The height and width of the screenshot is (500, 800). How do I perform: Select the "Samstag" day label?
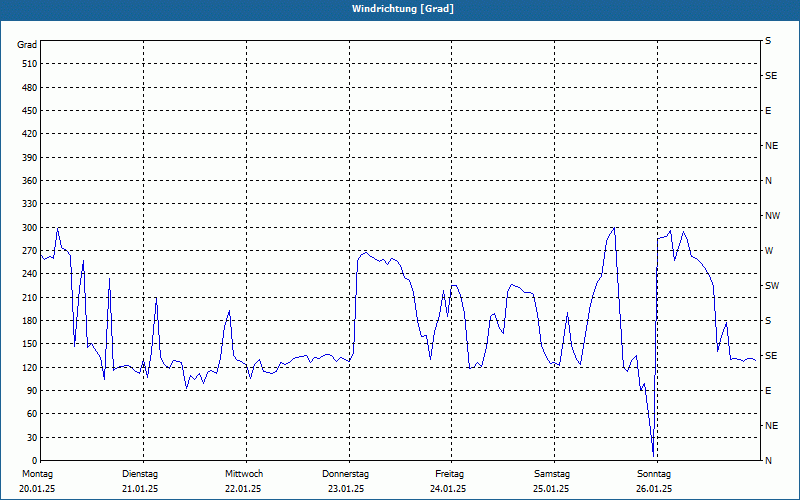(x=552, y=474)
